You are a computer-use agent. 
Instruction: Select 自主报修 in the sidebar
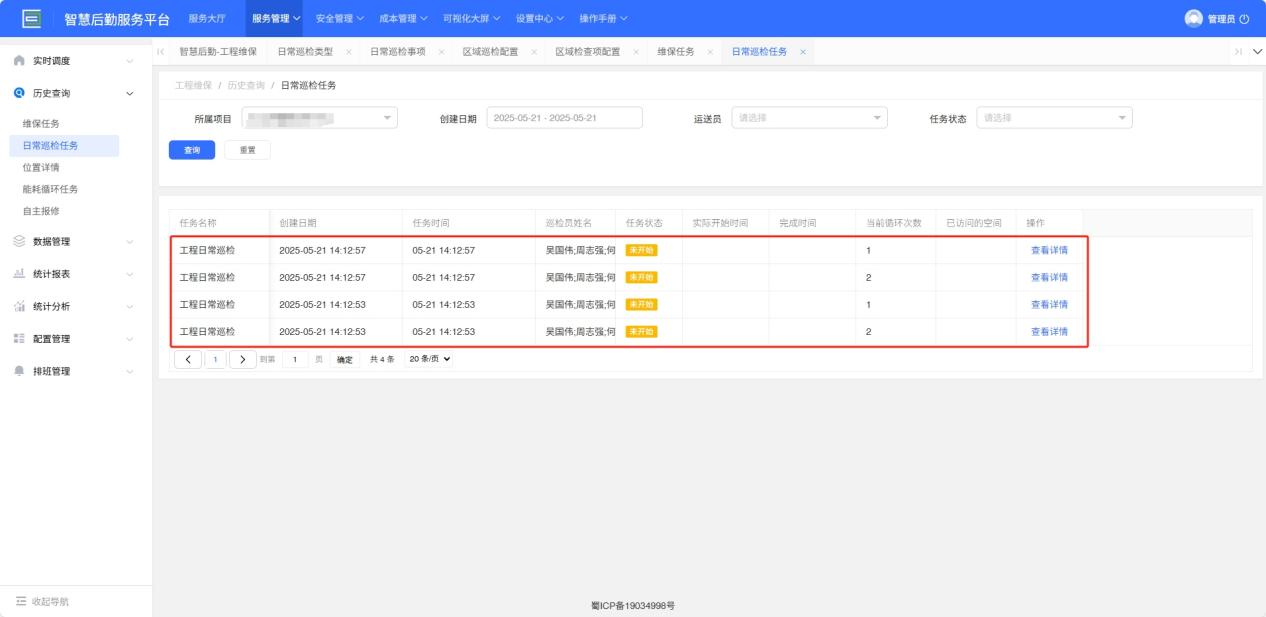coord(41,211)
